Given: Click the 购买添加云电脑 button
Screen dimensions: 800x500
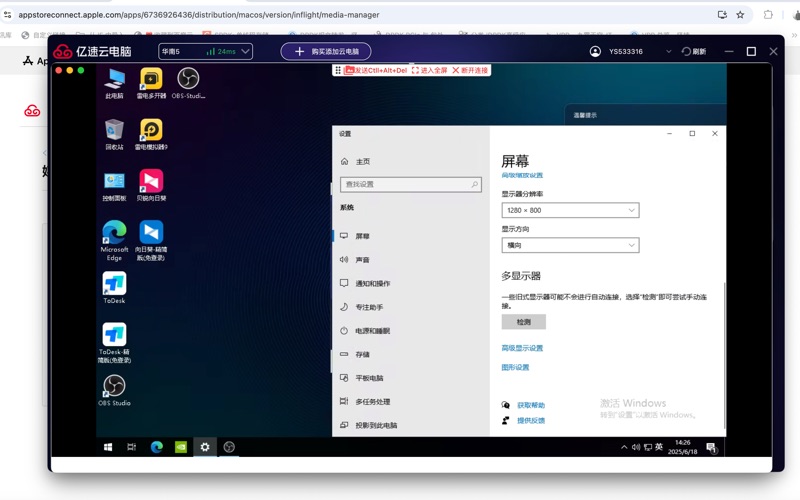Looking at the screenshot, I should pyautogui.click(x=326, y=52).
